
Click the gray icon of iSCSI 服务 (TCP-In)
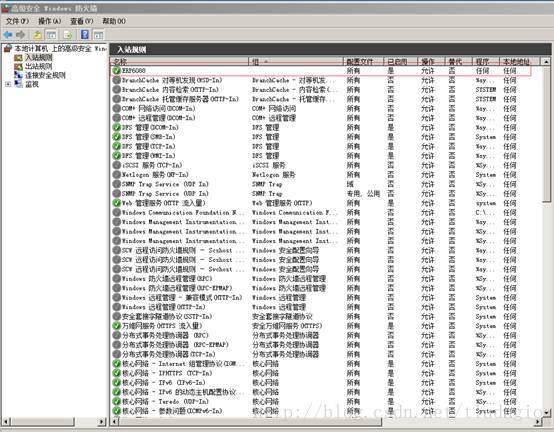pos(117,165)
